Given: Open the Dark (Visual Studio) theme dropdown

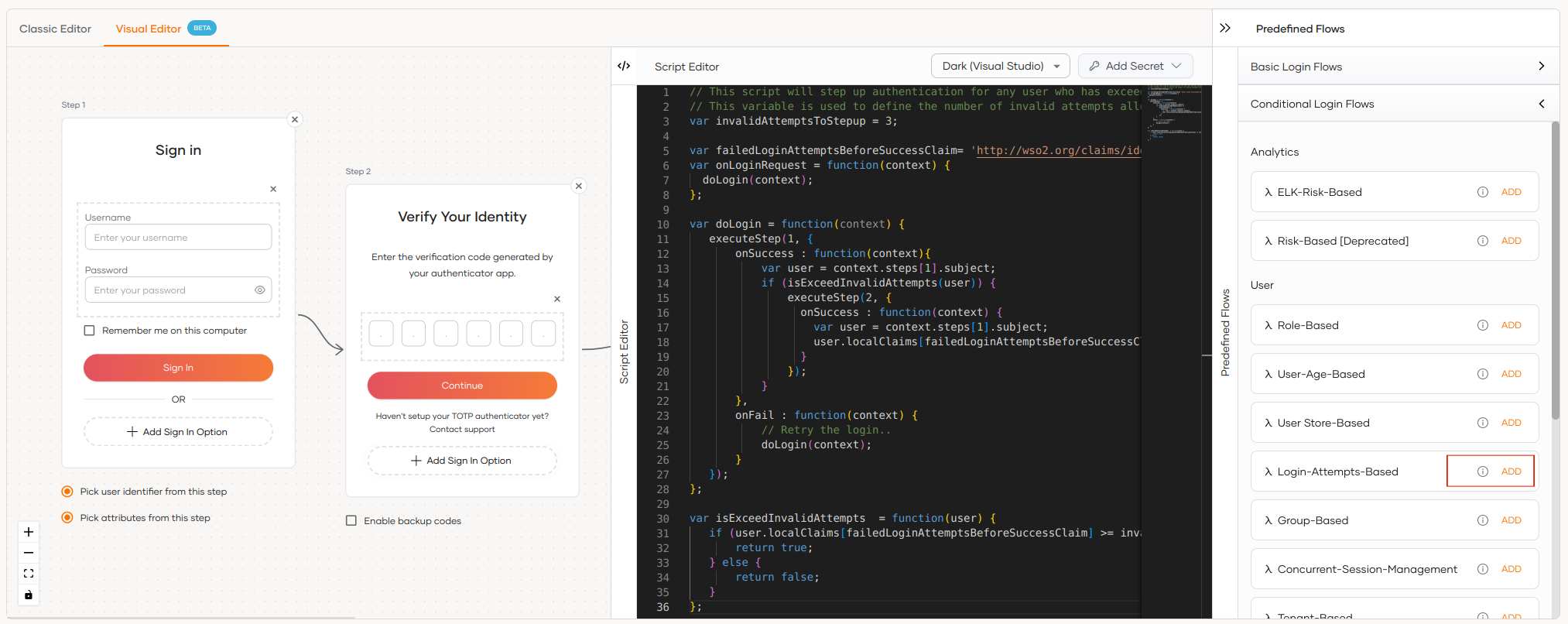Looking at the screenshot, I should 1000,66.
